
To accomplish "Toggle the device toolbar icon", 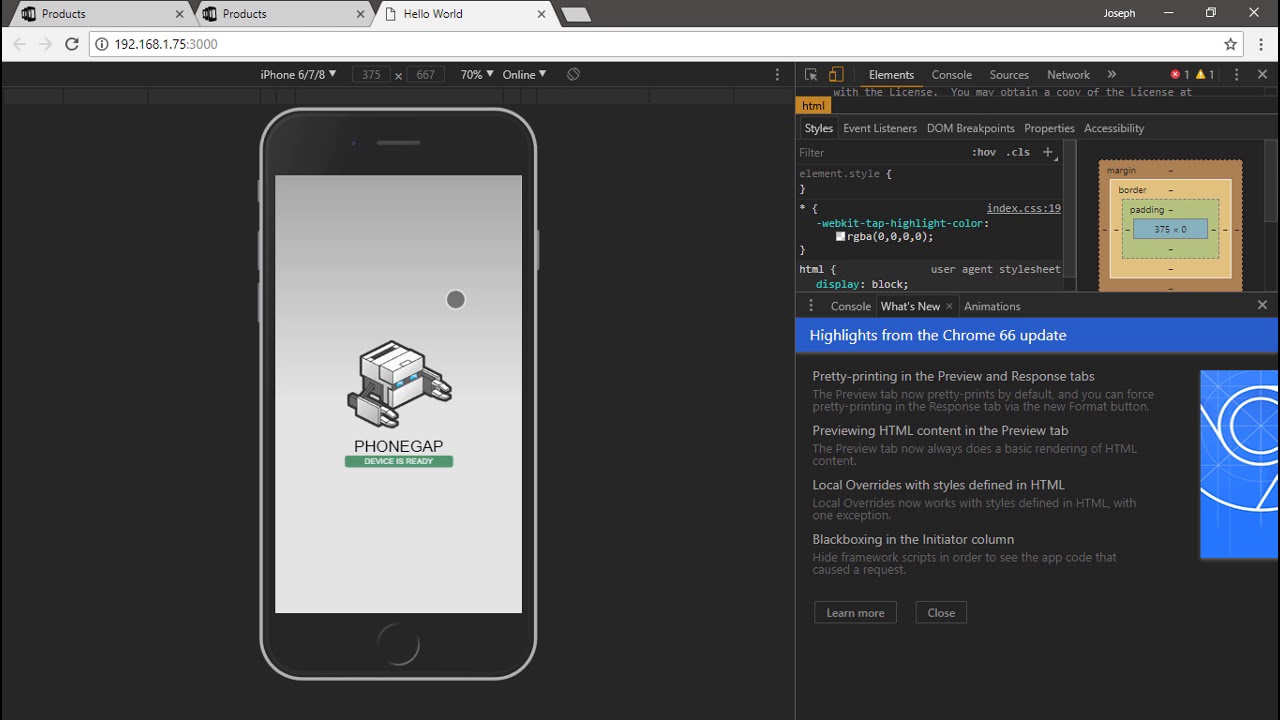I will click(x=836, y=75).
